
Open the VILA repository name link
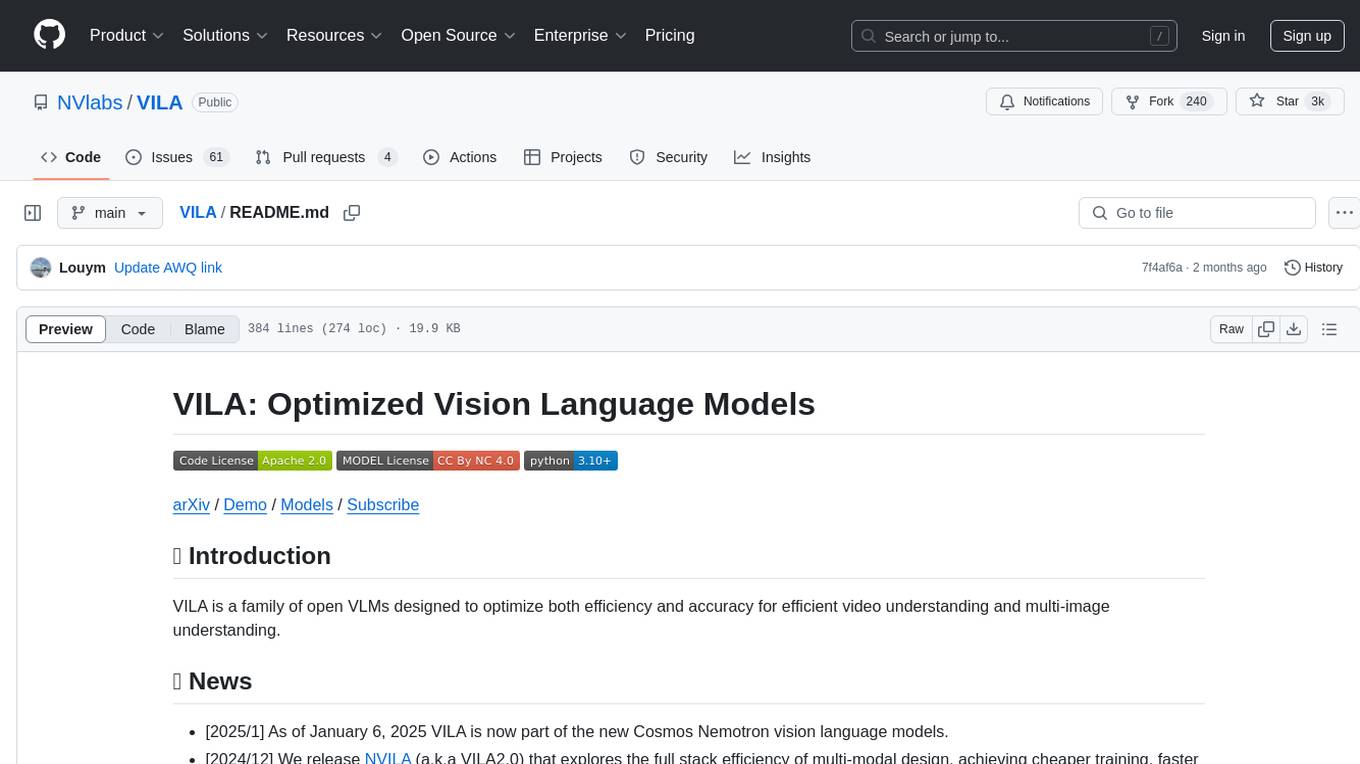click(159, 102)
